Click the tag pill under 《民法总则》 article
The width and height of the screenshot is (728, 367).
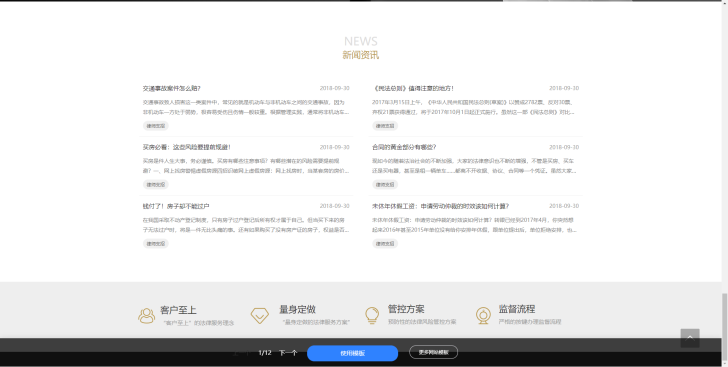tap(385, 126)
